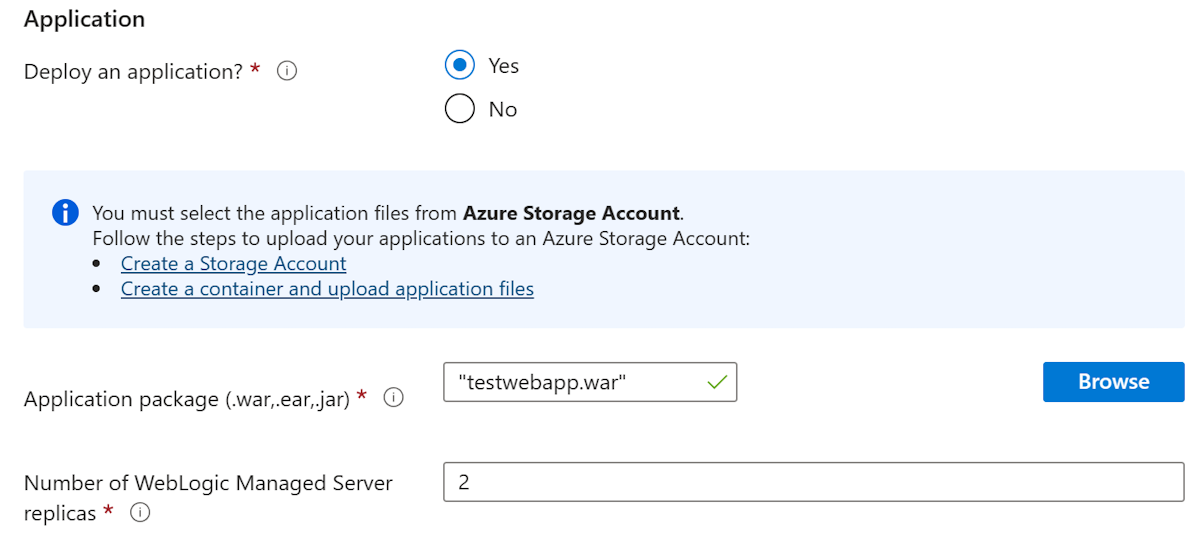Click the Deploy an application? label
1200x539 pixels.
click(x=133, y=72)
